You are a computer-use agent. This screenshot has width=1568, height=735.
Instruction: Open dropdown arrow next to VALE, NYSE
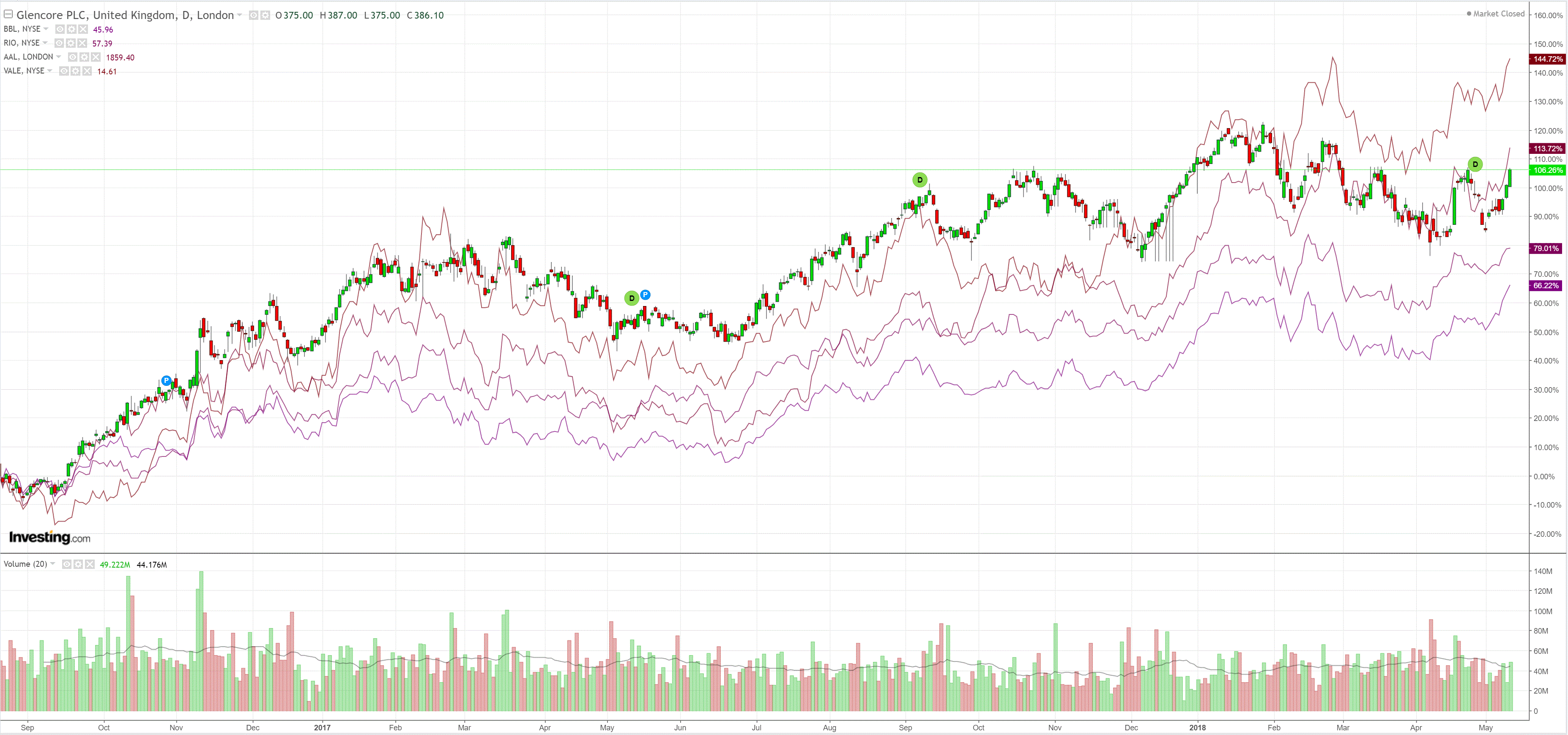coord(50,71)
